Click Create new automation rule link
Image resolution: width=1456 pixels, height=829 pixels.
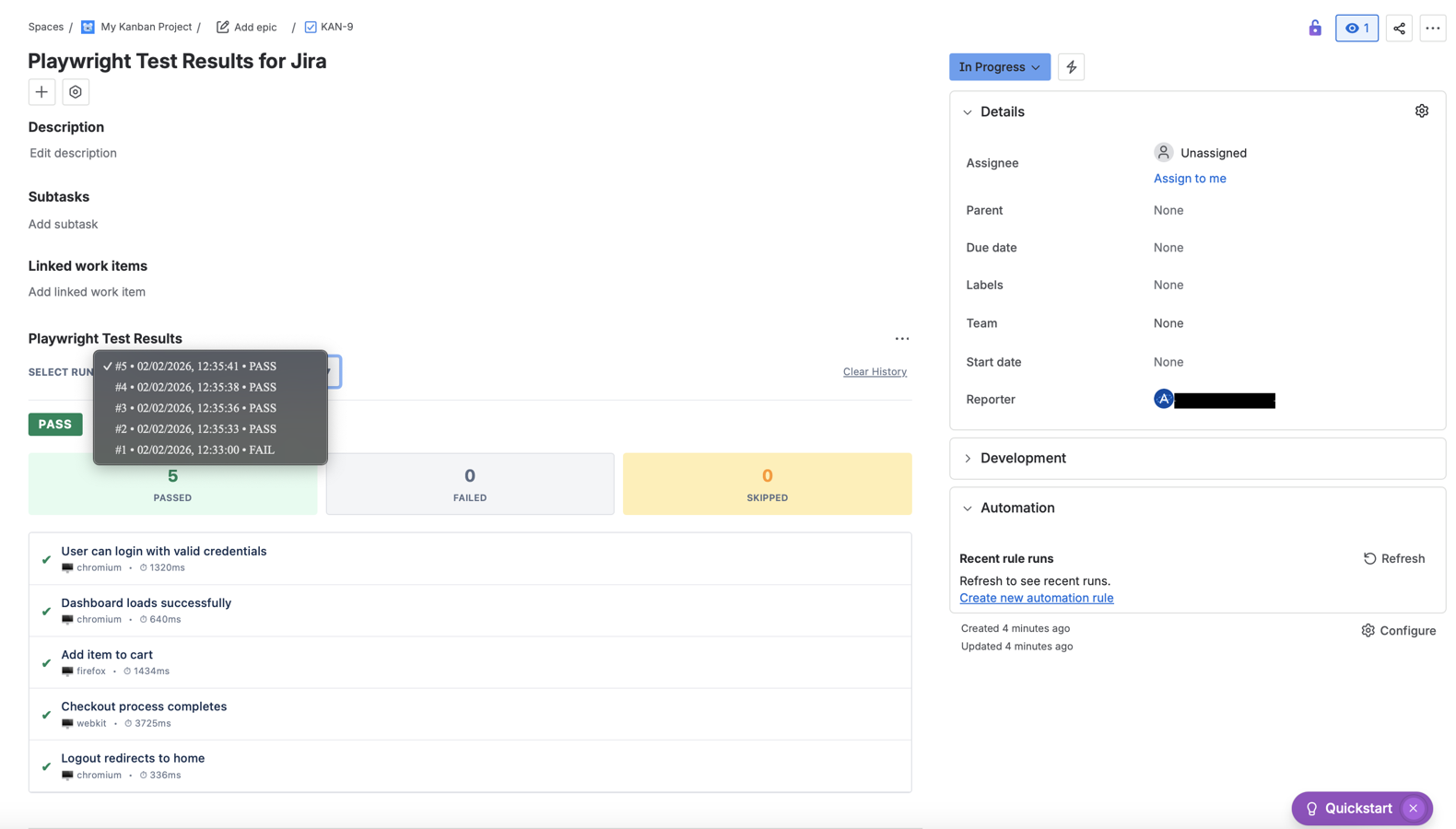click(x=1036, y=598)
